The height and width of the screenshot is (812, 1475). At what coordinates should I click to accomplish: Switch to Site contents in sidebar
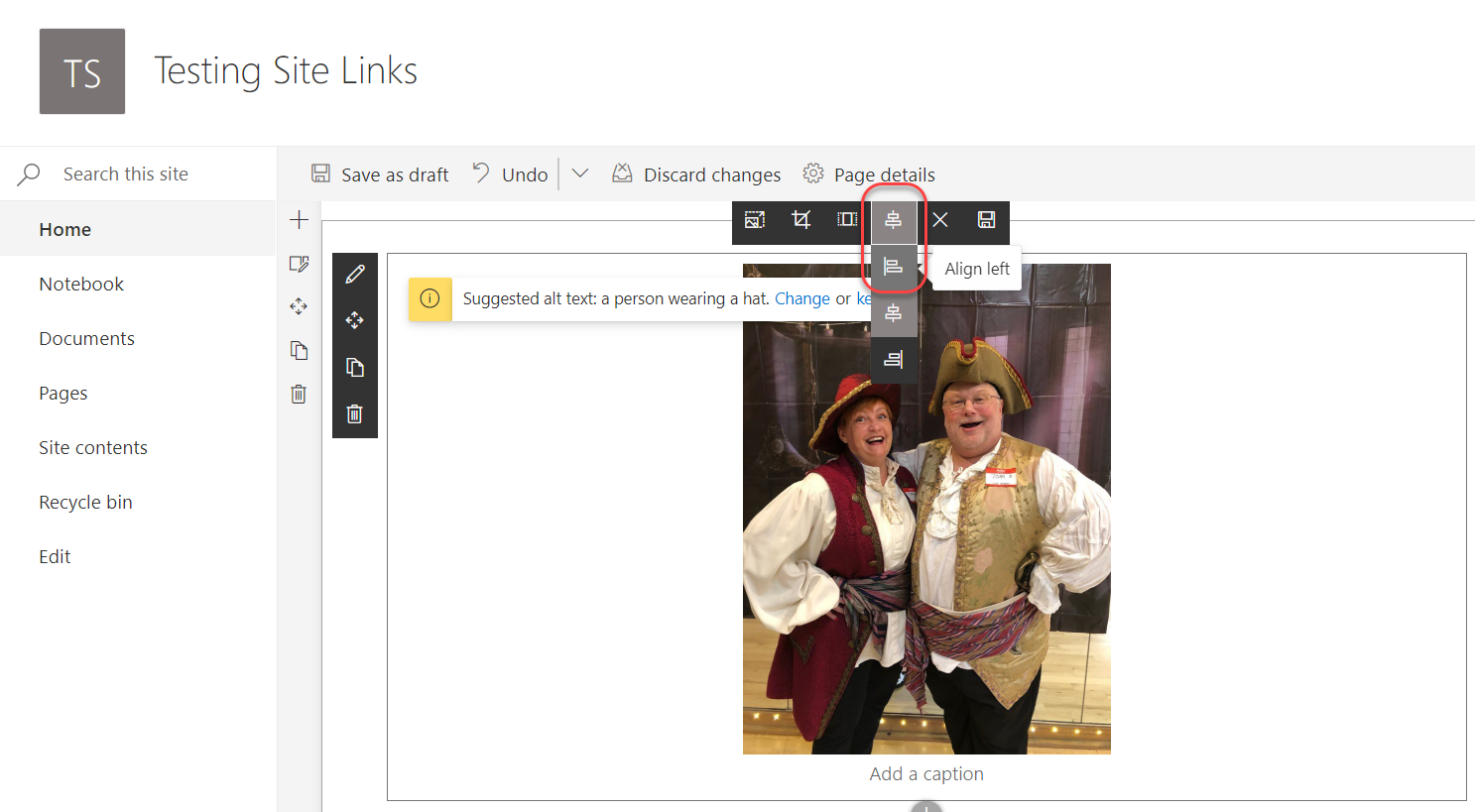pyautogui.click(x=92, y=447)
